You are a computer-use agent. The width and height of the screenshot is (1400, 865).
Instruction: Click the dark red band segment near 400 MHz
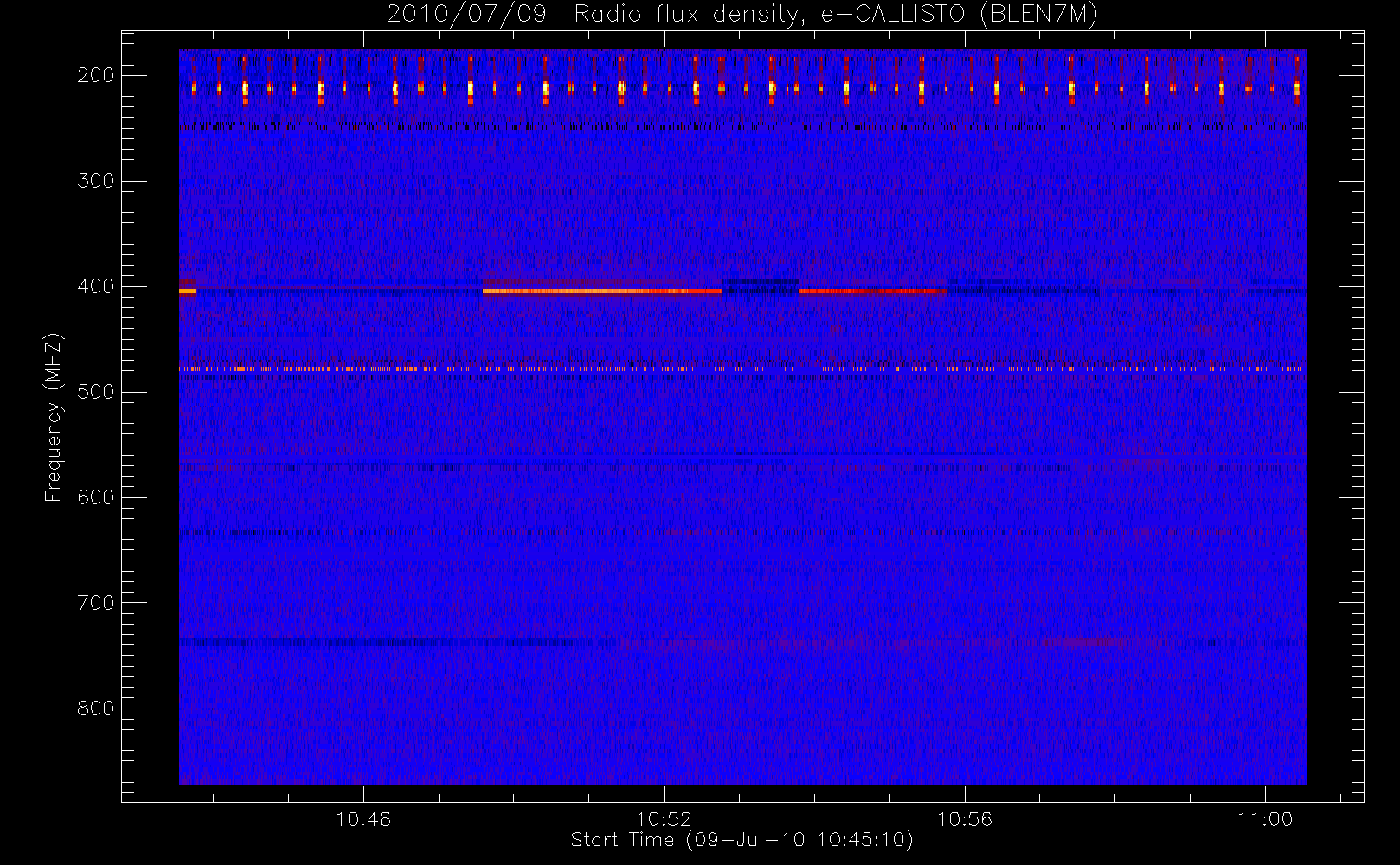(873, 292)
